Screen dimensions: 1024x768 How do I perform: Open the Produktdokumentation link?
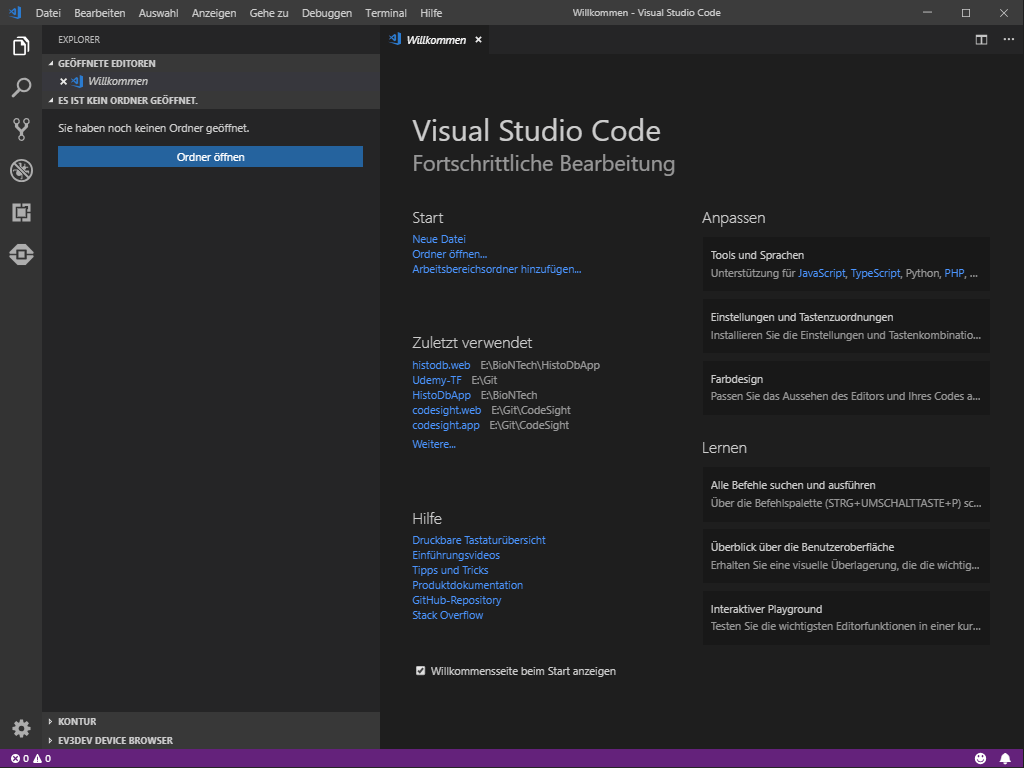point(467,585)
